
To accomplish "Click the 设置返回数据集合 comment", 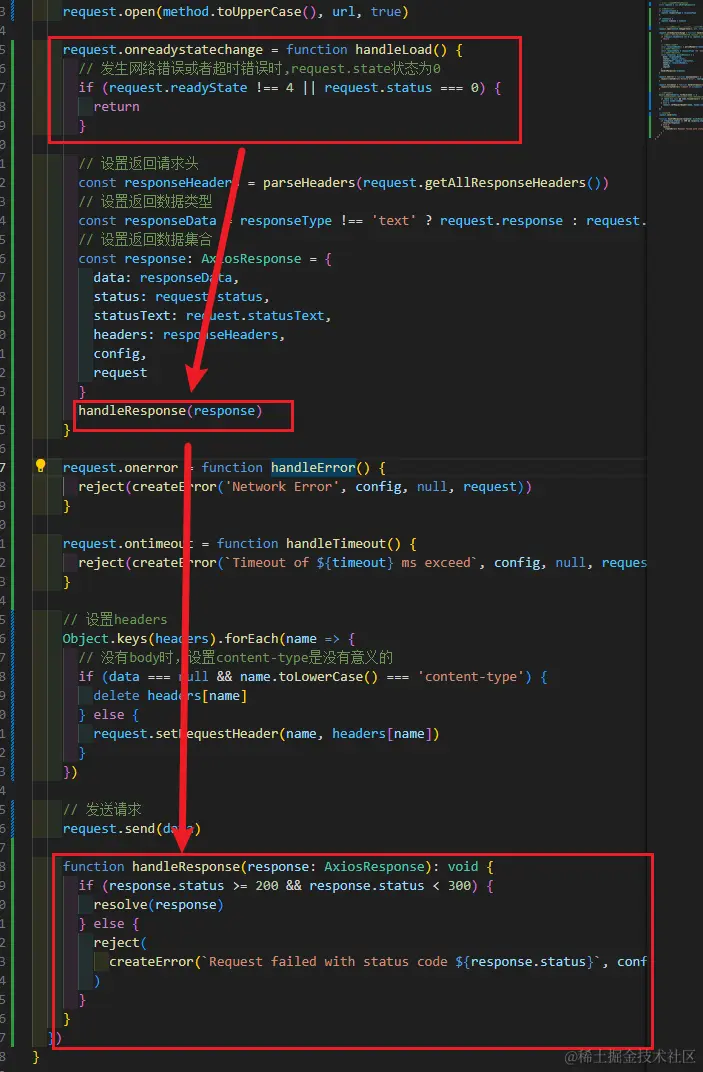I will pos(146,239).
